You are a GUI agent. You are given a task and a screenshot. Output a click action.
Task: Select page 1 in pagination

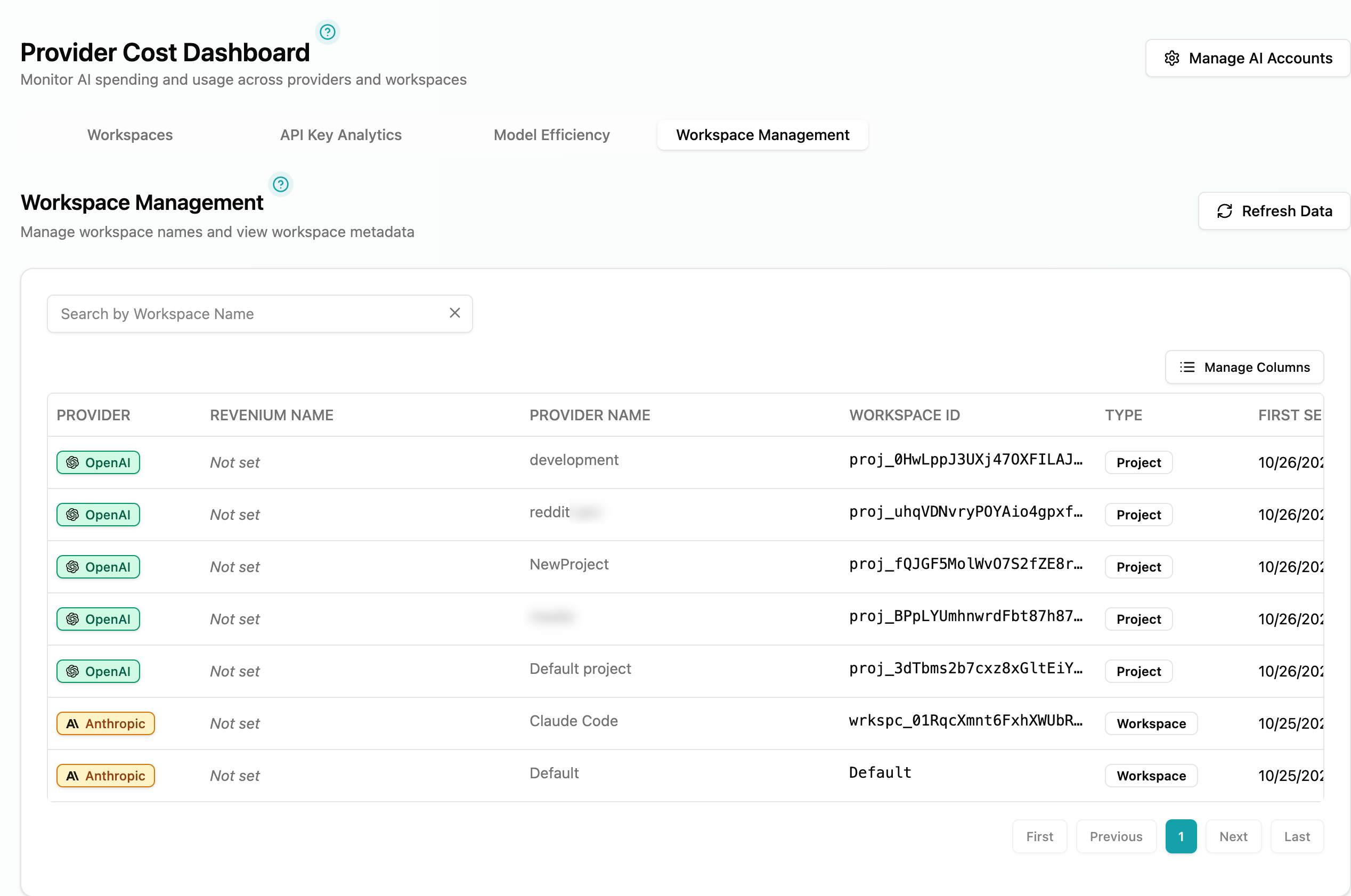click(x=1181, y=836)
